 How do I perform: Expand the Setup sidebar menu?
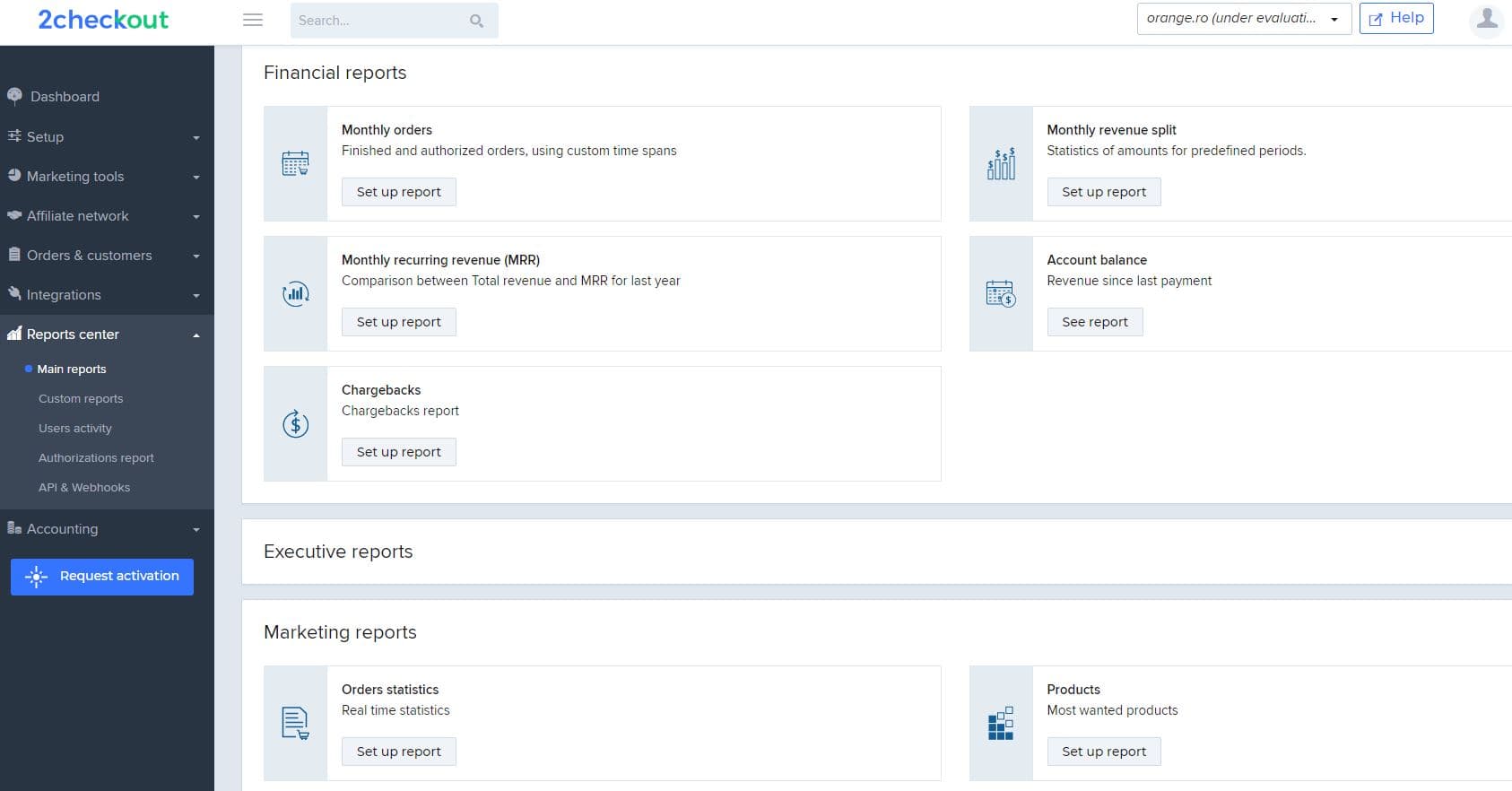[x=107, y=137]
